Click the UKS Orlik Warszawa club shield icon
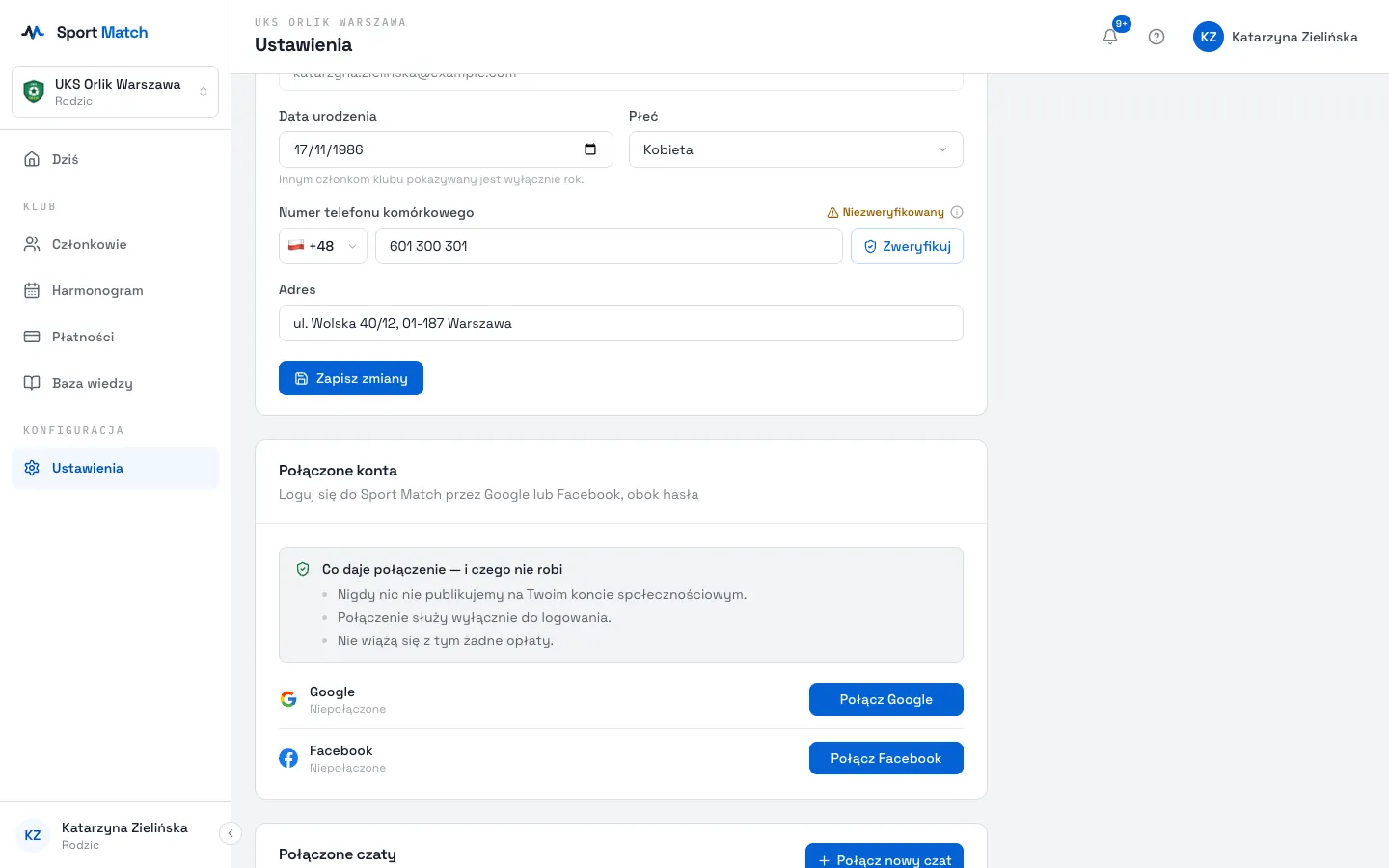The image size is (1389, 868). pos(34,92)
